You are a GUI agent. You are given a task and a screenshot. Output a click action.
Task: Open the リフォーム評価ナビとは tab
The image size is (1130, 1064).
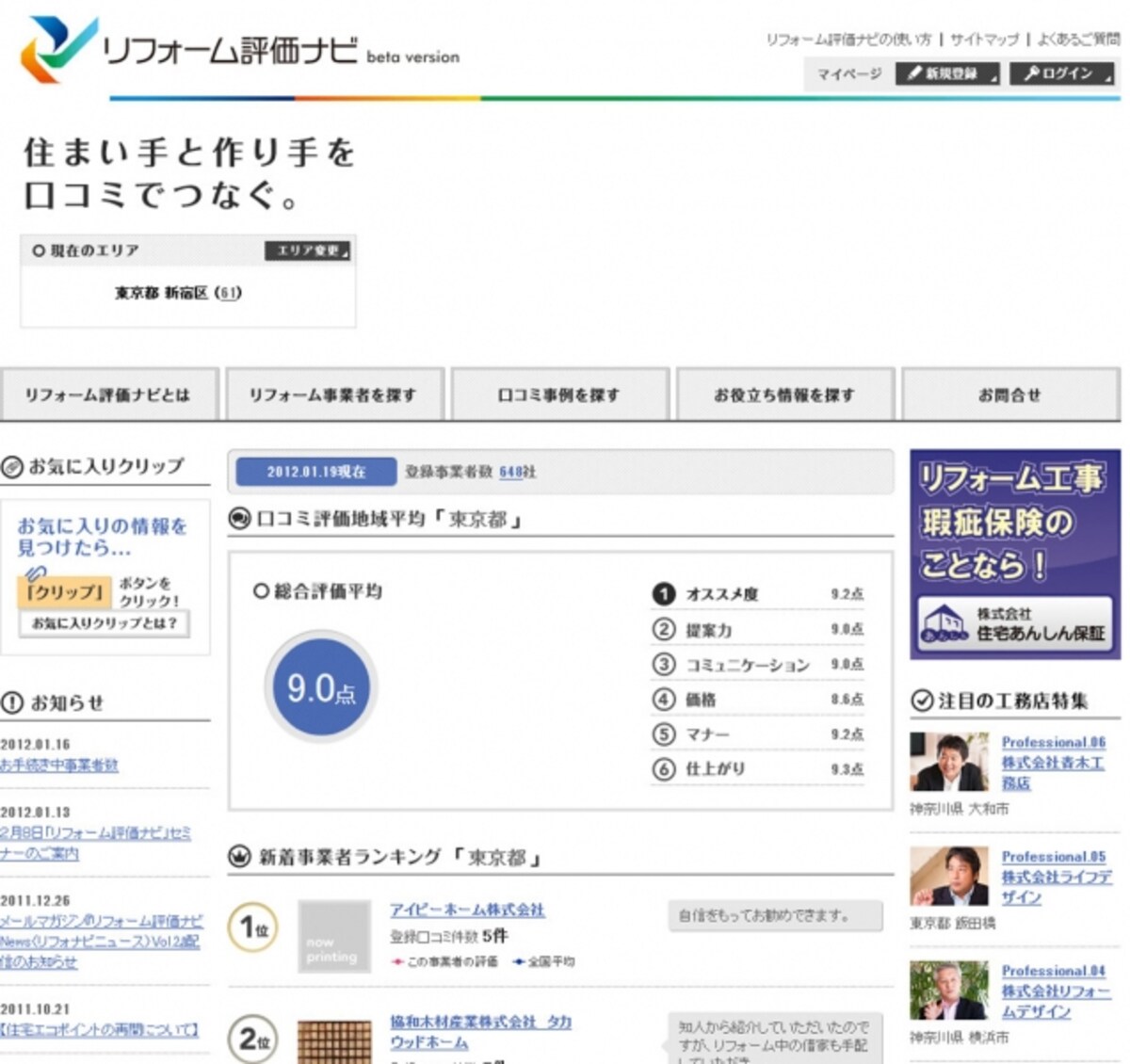108,395
